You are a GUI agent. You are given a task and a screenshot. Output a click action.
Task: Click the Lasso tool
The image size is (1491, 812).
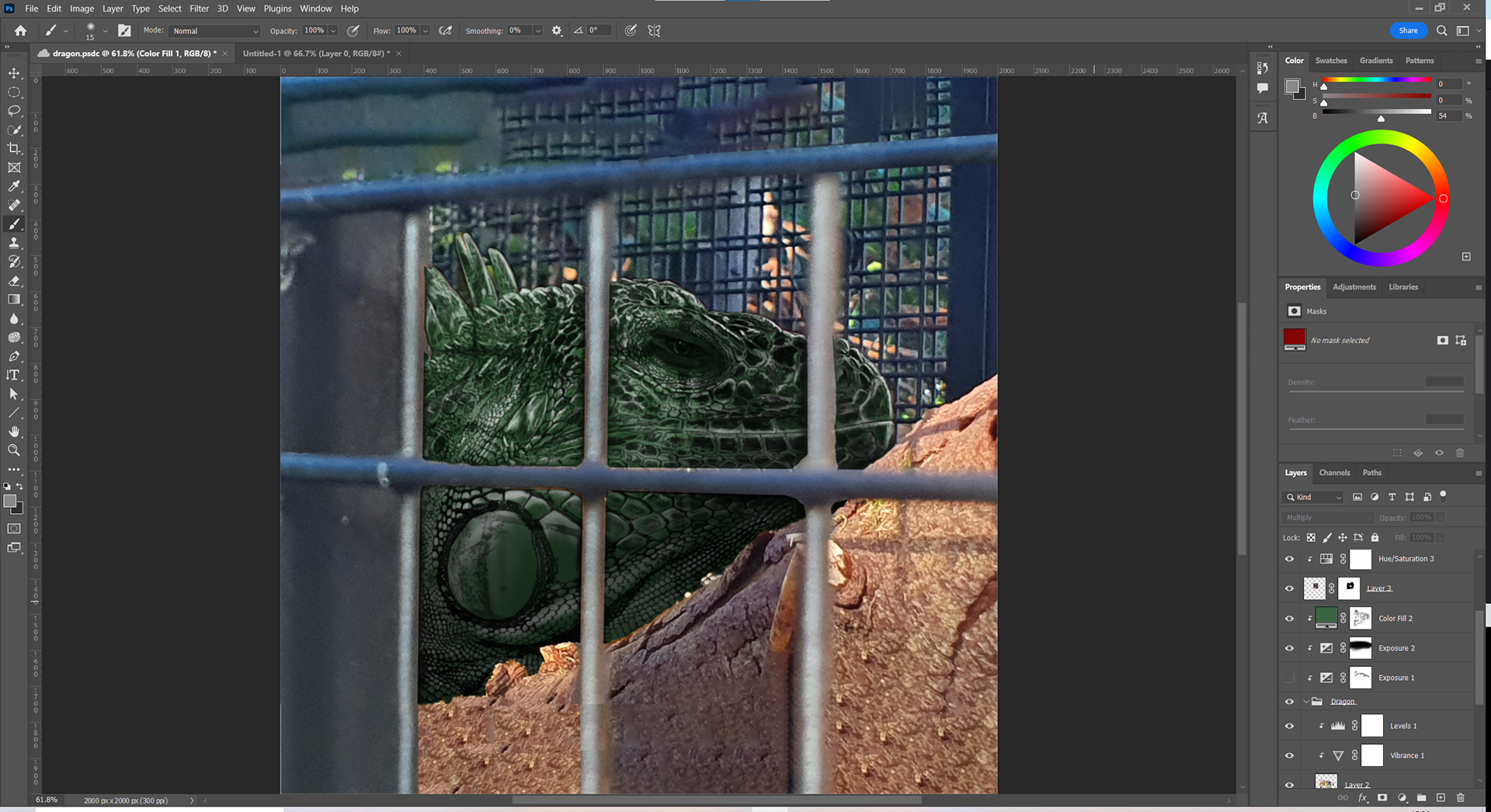[14, 111]
